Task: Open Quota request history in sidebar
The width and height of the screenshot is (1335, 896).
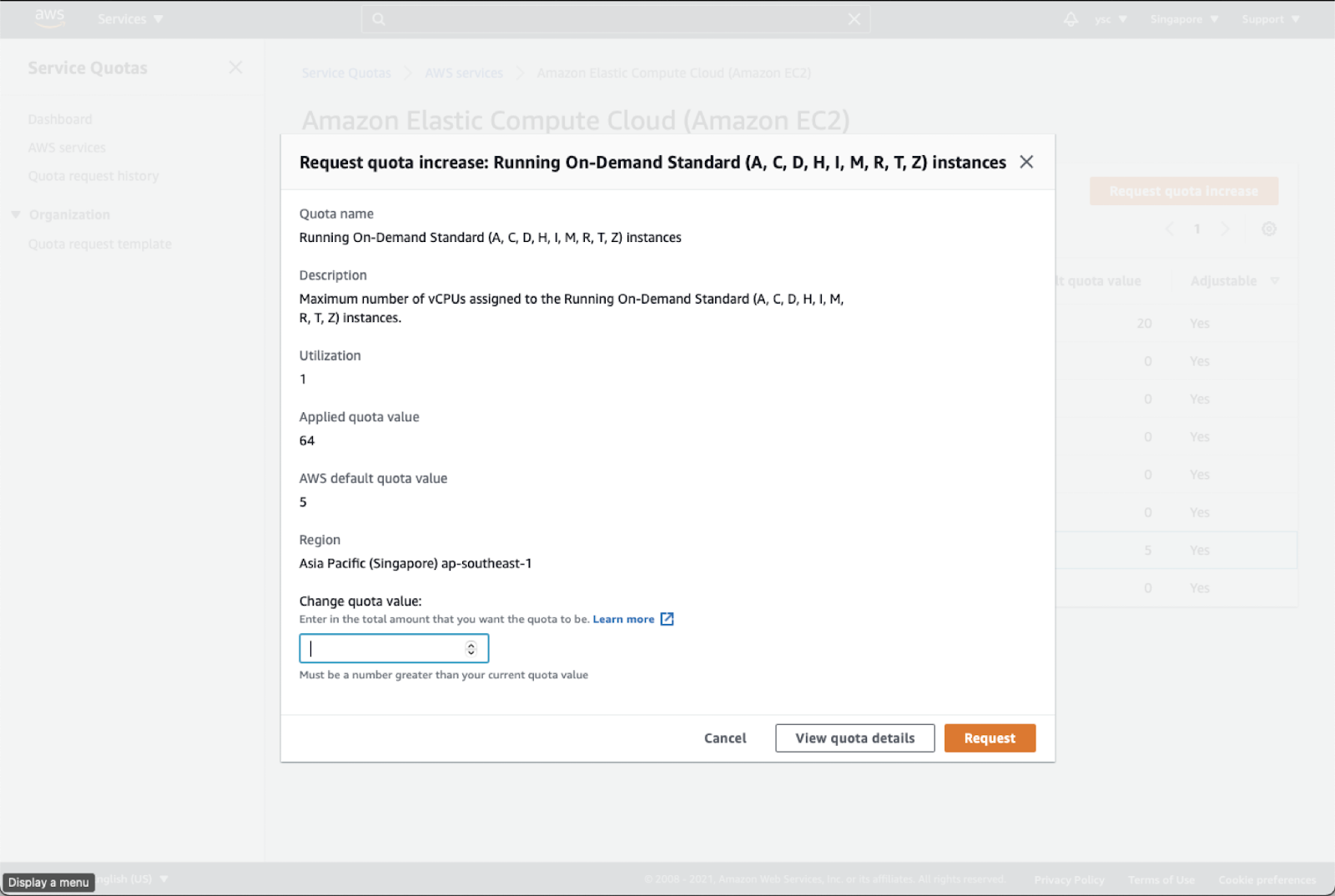Action: 93,176
